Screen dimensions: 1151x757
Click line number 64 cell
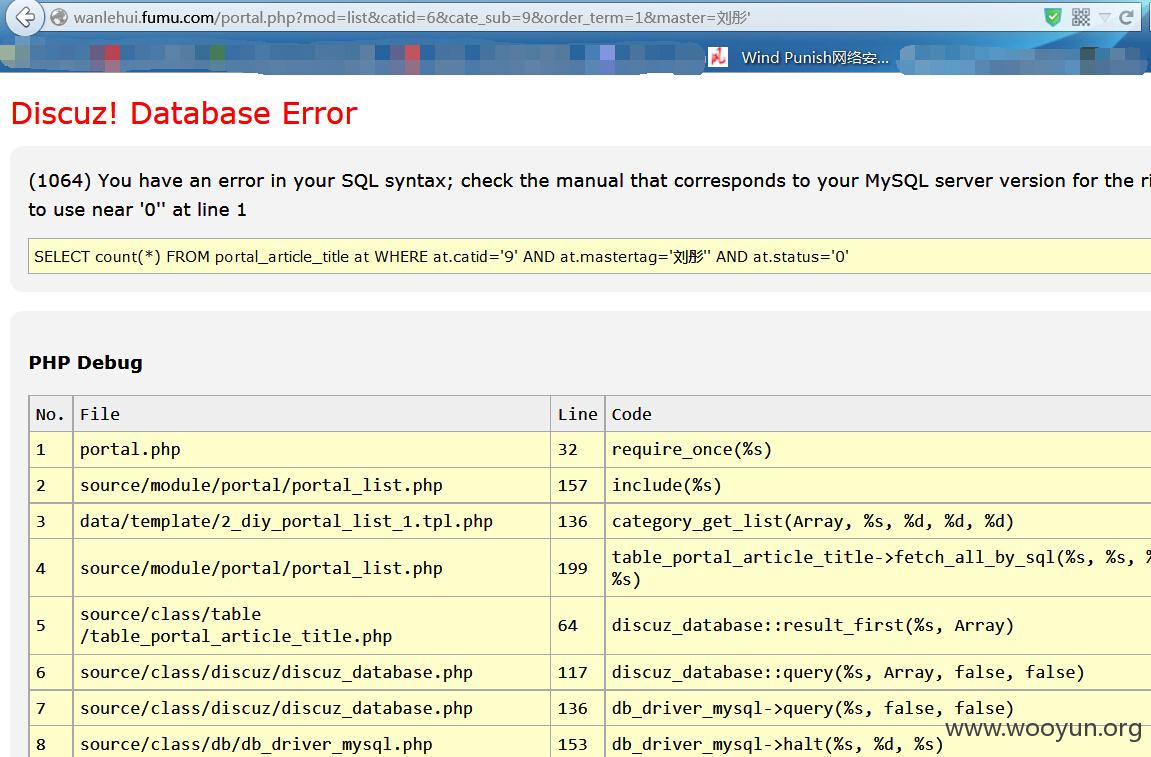(x=577, y=626)
